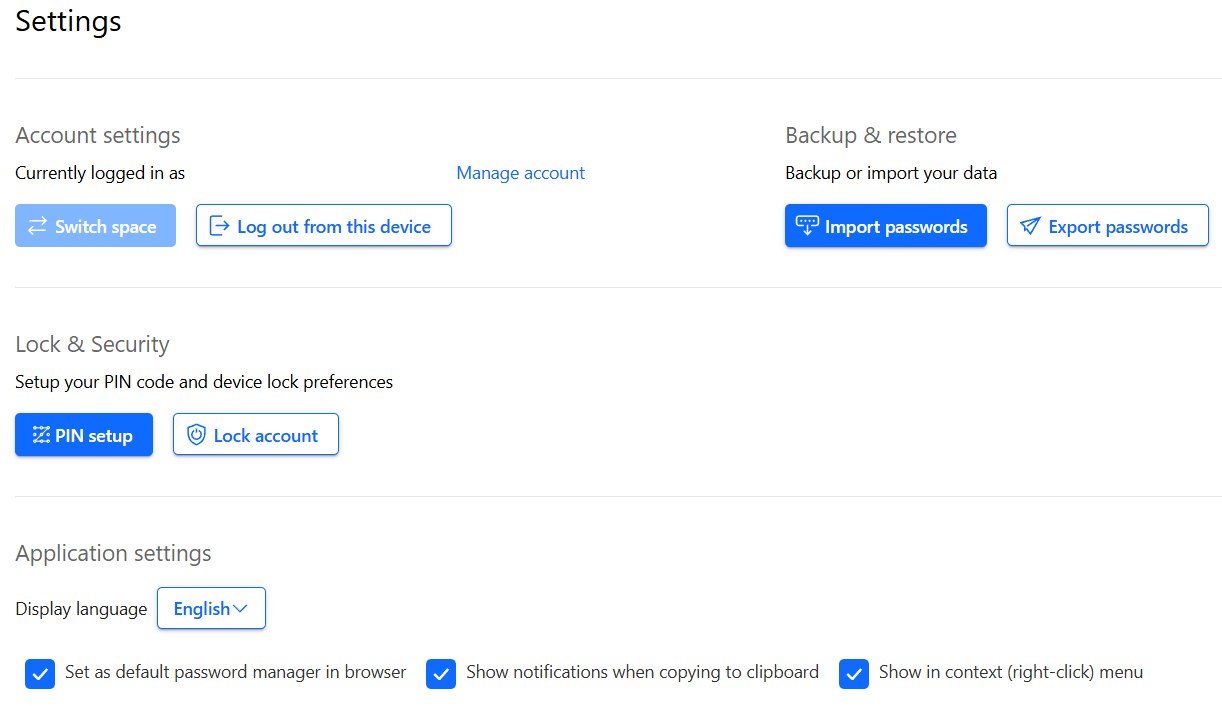
Task: Click the shield icon on Lock account
Action: pyautogui.click(x=197, y=435)
